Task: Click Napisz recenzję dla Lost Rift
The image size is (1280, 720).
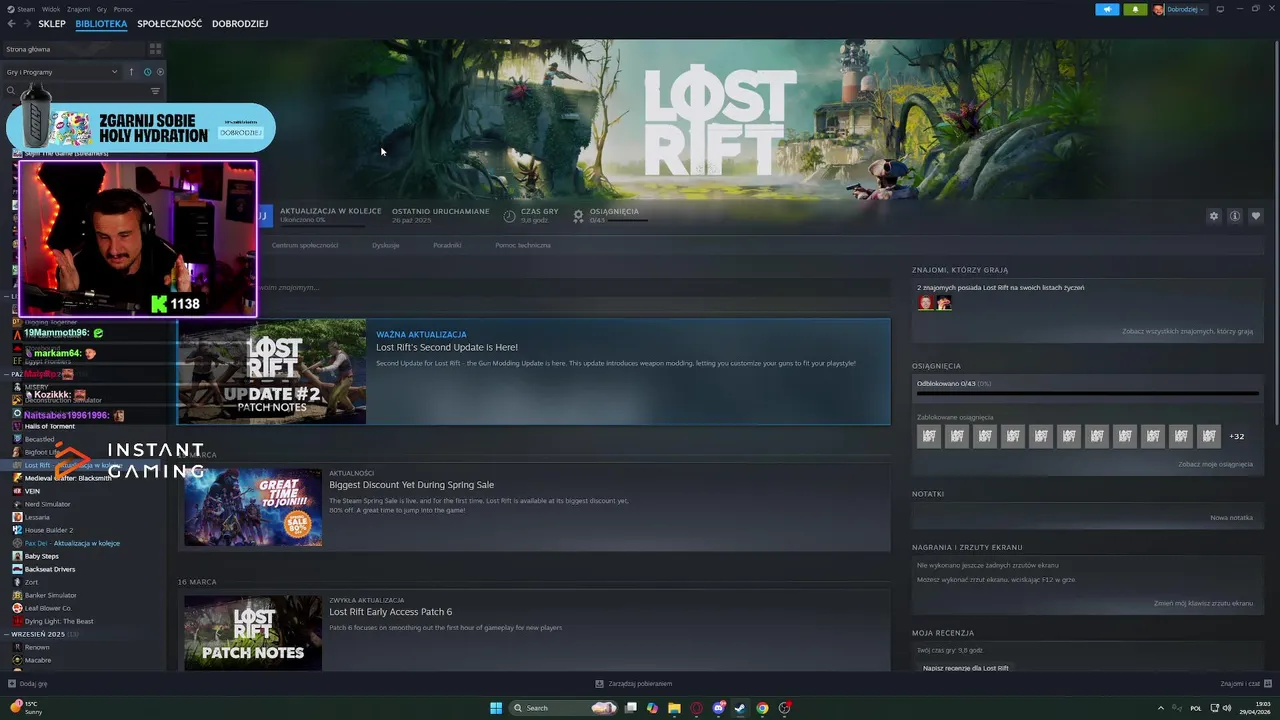Action: tap(966, 668)
